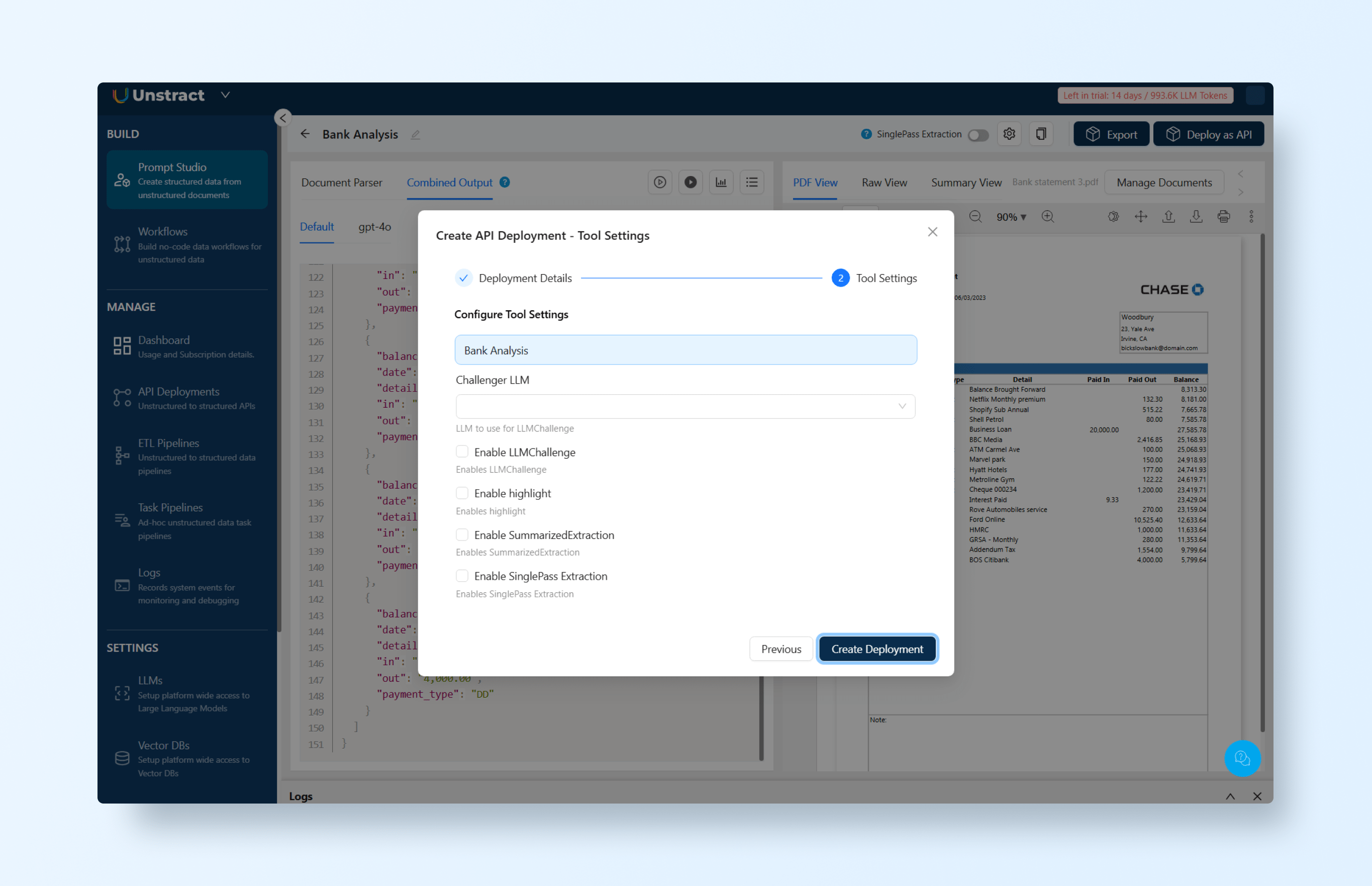Click the Previous button in dialog
Viewport: 1372px width, 886px height.
781,649
